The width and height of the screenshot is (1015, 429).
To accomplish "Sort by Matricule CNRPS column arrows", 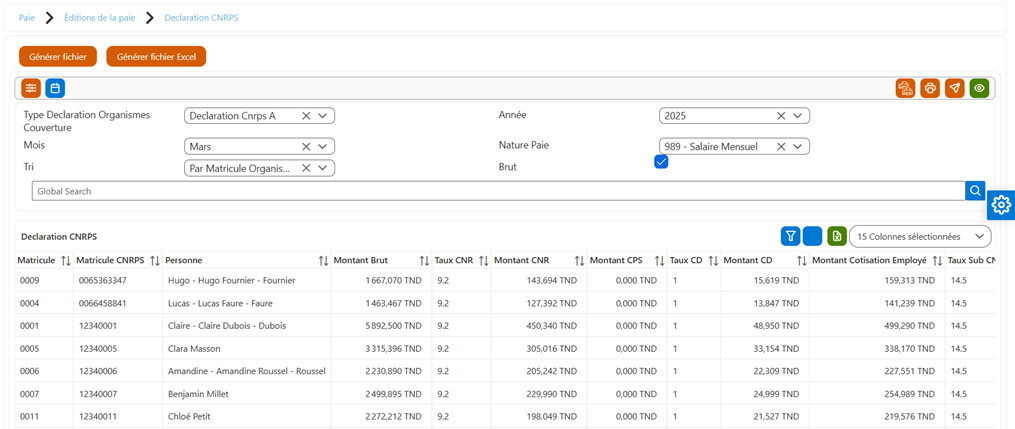I will pos(155,260).
